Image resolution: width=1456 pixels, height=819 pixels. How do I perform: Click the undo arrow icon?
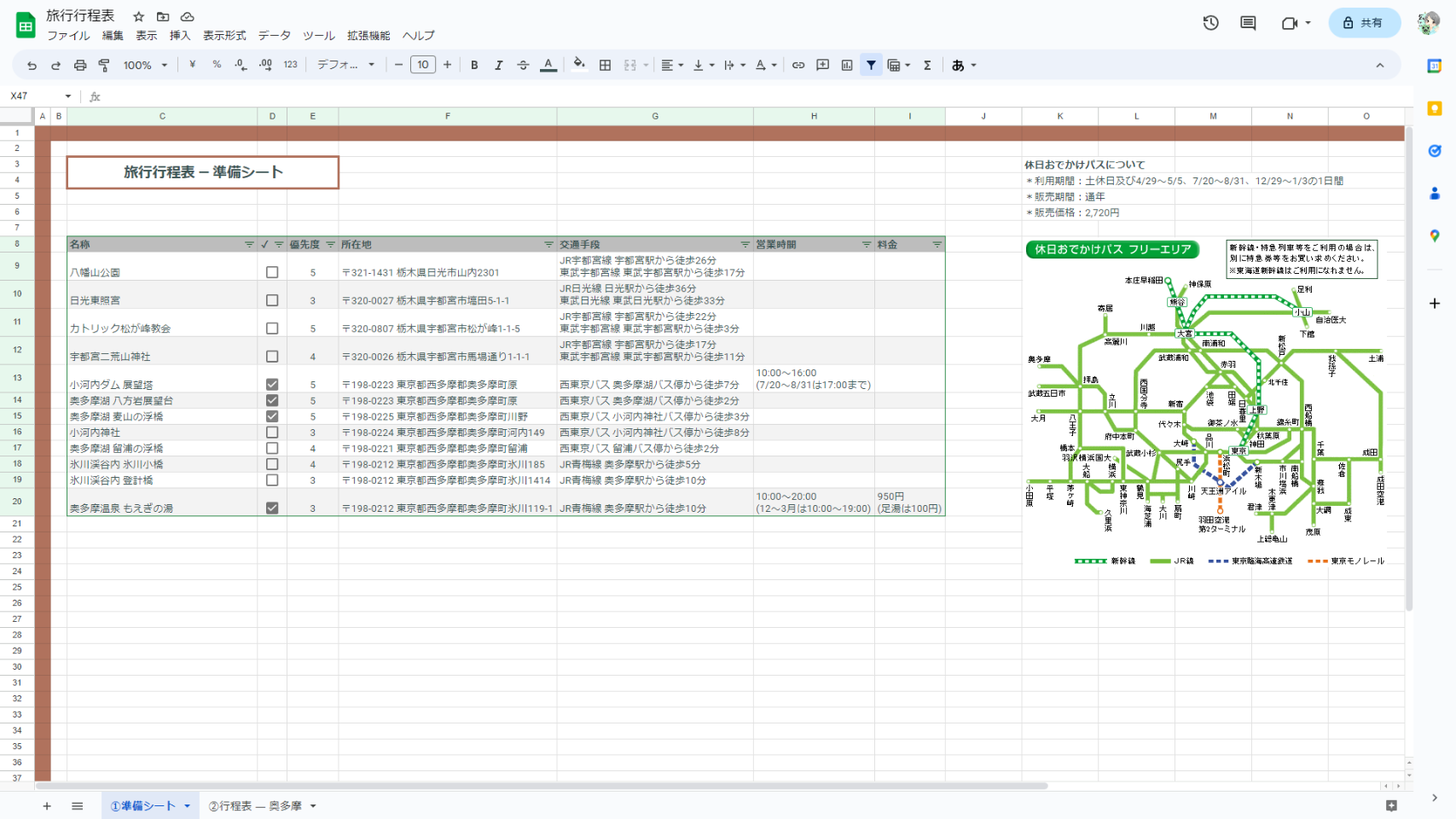tap(32, 65)
